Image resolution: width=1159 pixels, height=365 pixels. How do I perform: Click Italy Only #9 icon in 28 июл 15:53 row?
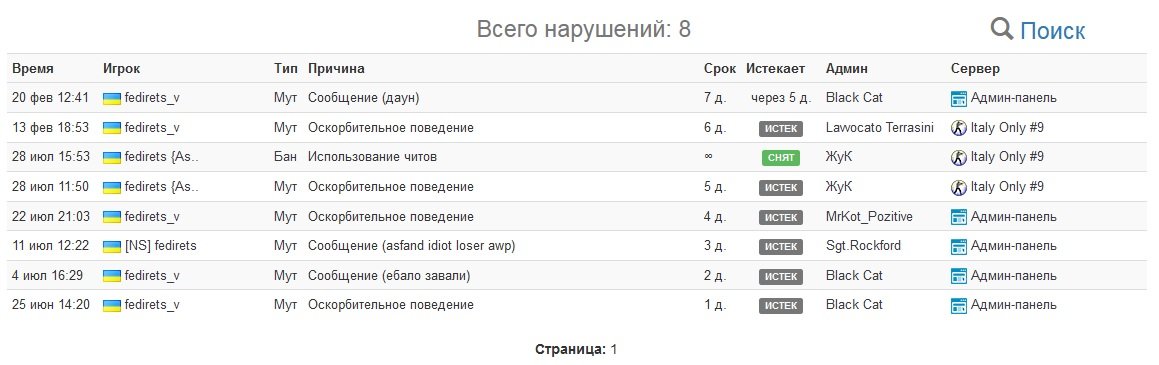coord(959,157)
